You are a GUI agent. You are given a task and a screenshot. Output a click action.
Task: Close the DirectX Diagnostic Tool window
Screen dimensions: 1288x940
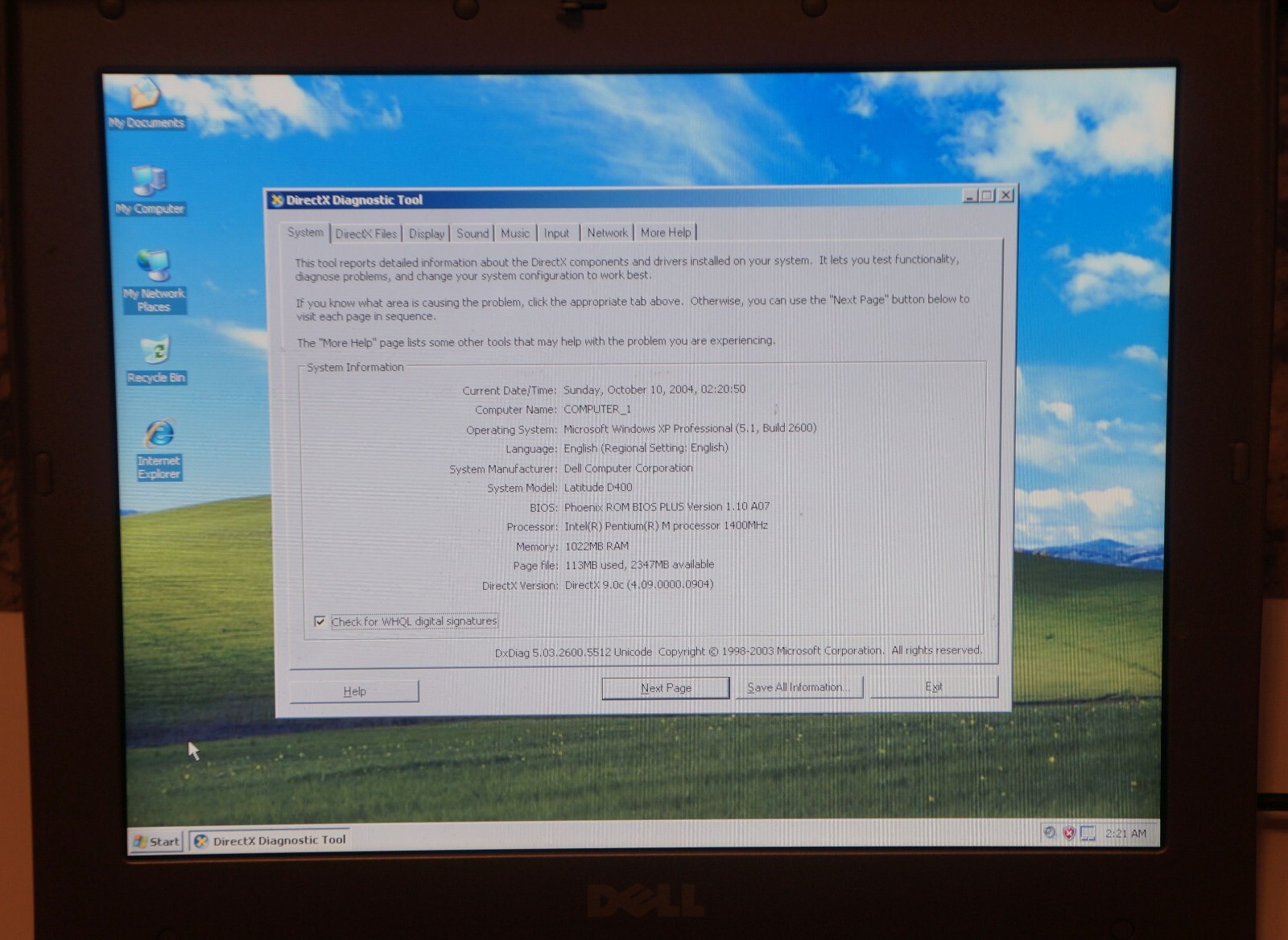[x=1005, y=195]
